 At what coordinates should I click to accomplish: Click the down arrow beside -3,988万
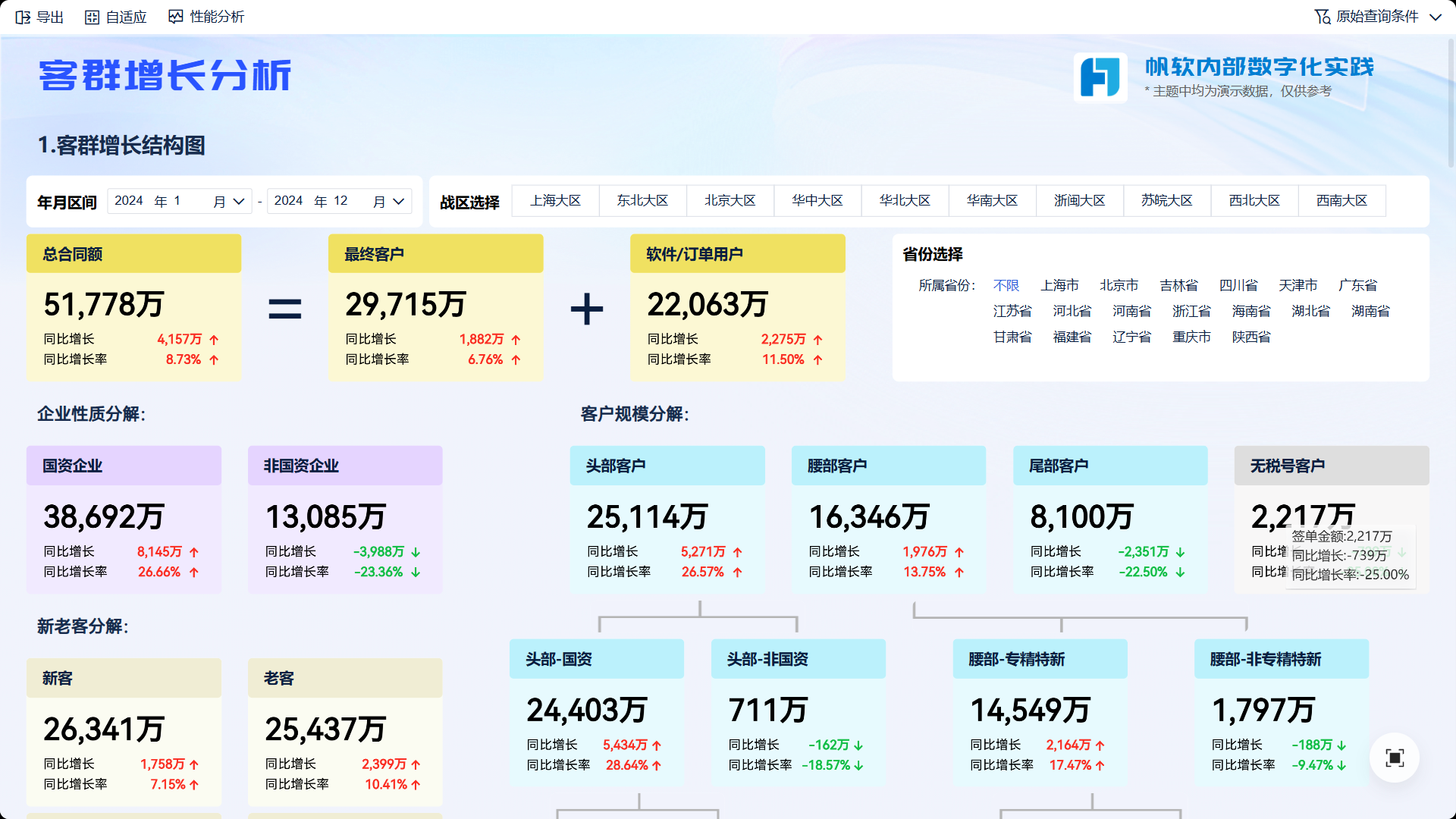(x=416, y=552)
